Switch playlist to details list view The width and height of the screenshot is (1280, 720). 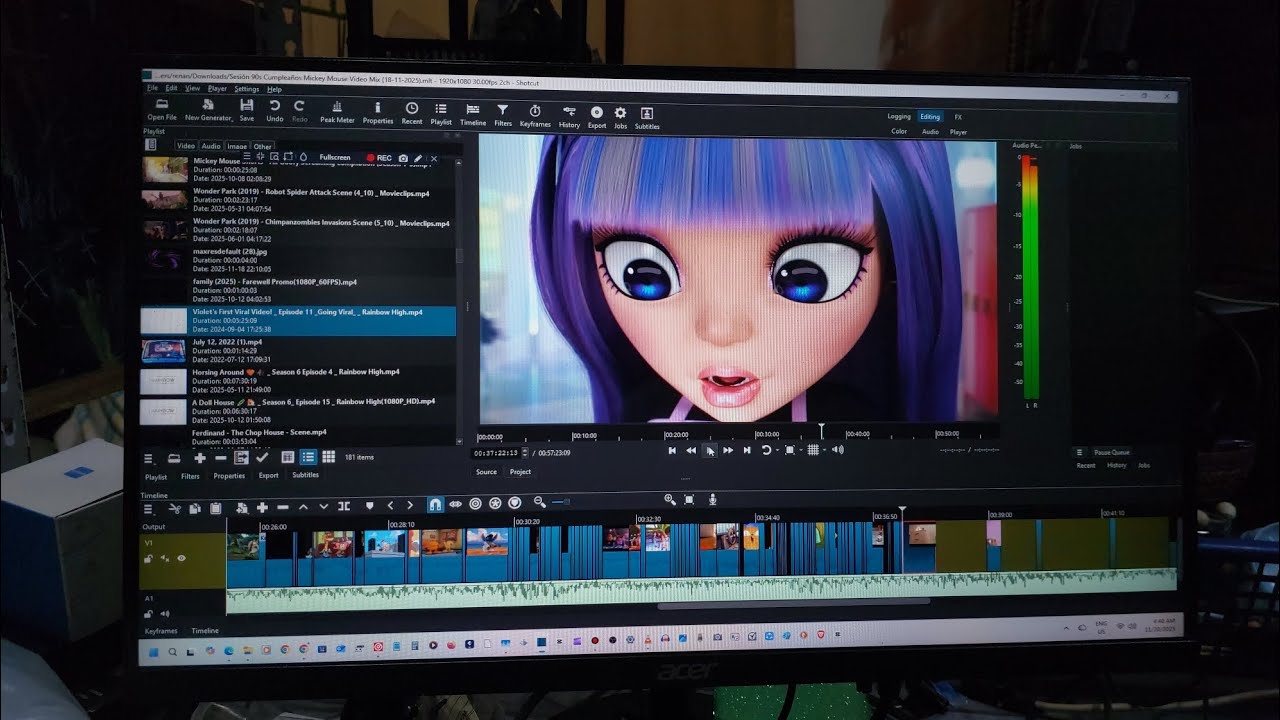(308, 457)
